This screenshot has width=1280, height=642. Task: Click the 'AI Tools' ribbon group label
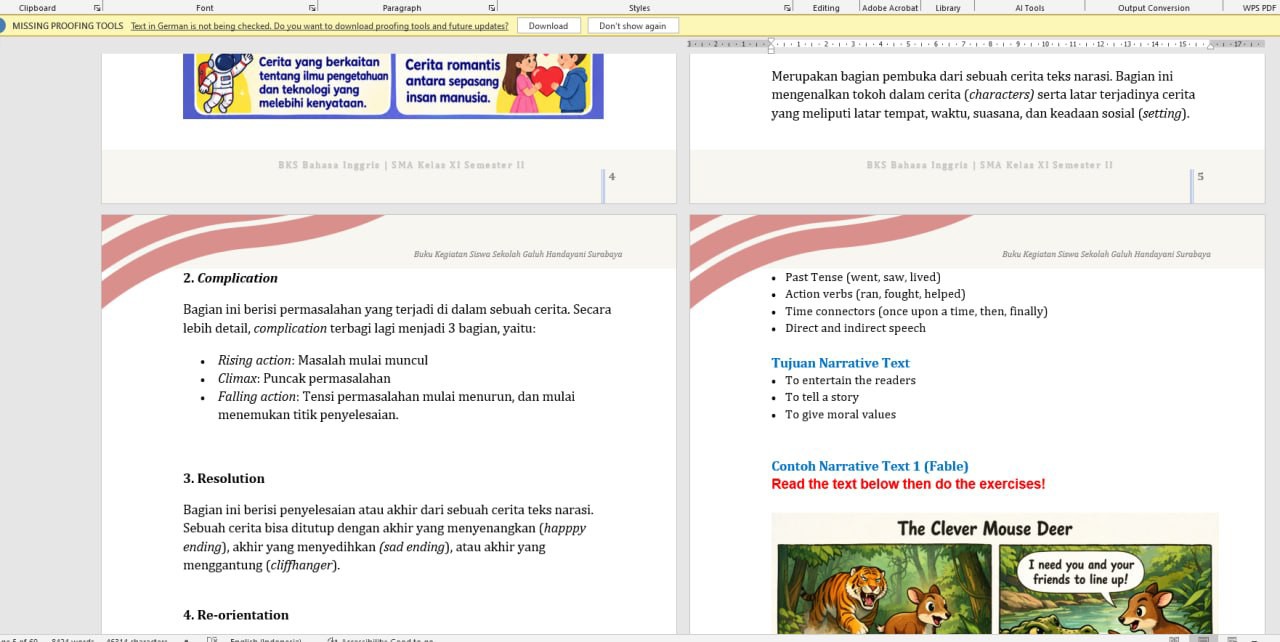point(1029,8)
